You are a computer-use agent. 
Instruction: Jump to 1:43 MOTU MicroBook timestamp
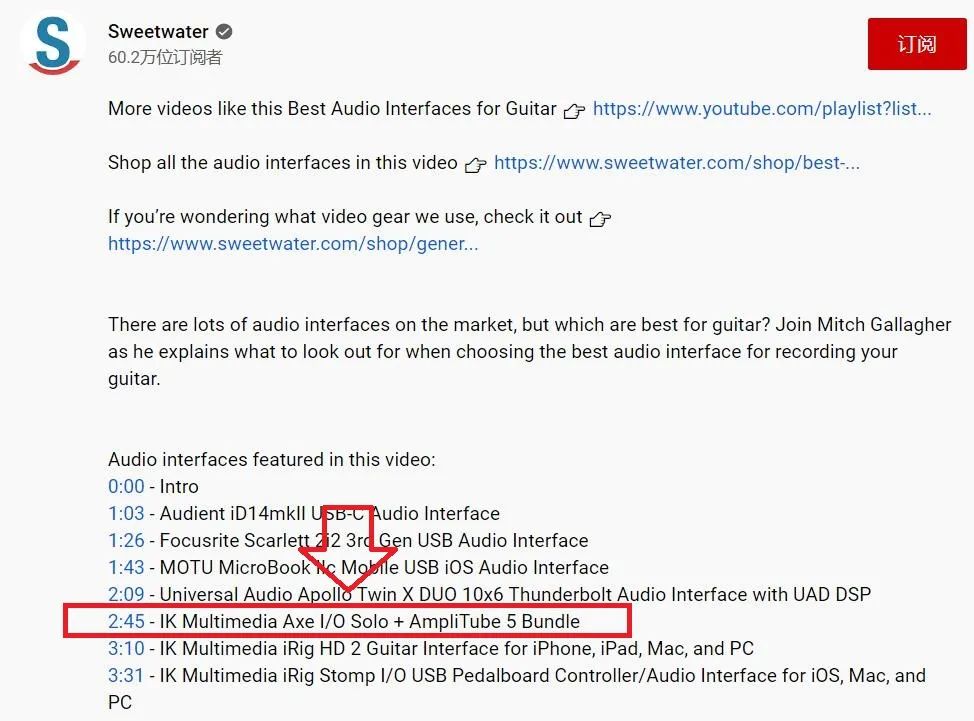point(126,568)
